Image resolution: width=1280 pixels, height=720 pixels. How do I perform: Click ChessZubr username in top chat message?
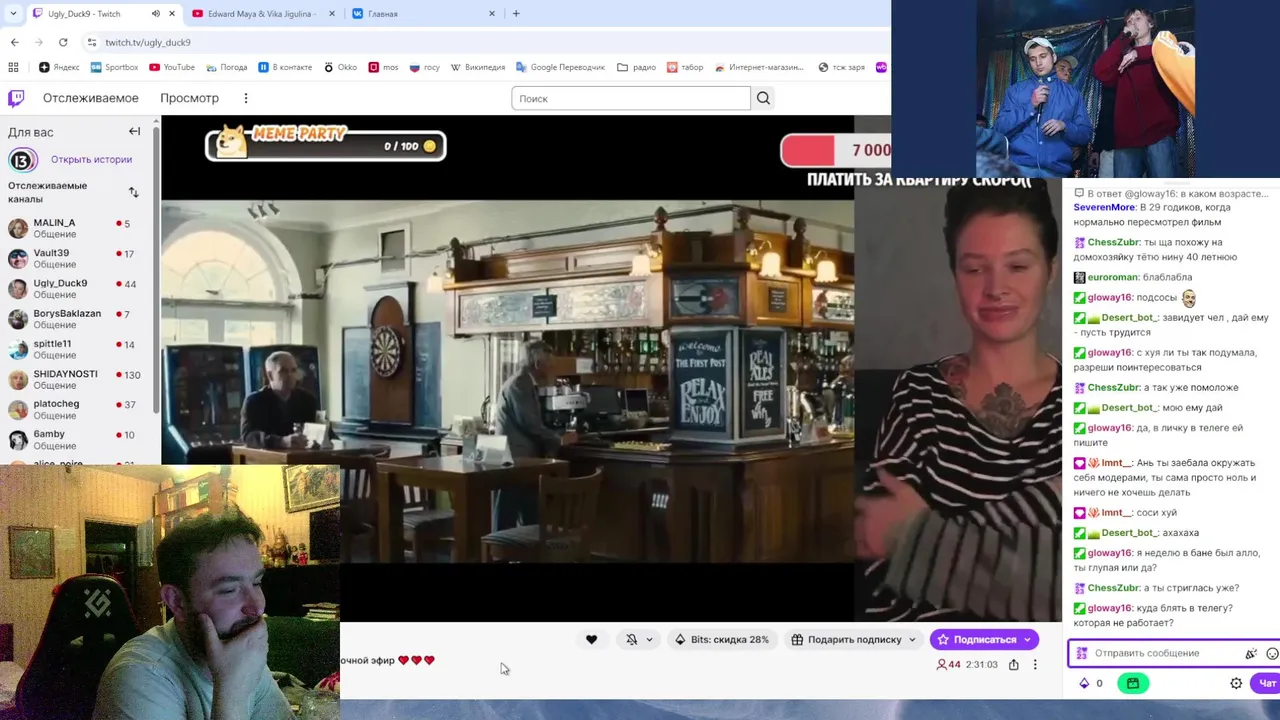pyautogui.click(x=1114, y=242)
